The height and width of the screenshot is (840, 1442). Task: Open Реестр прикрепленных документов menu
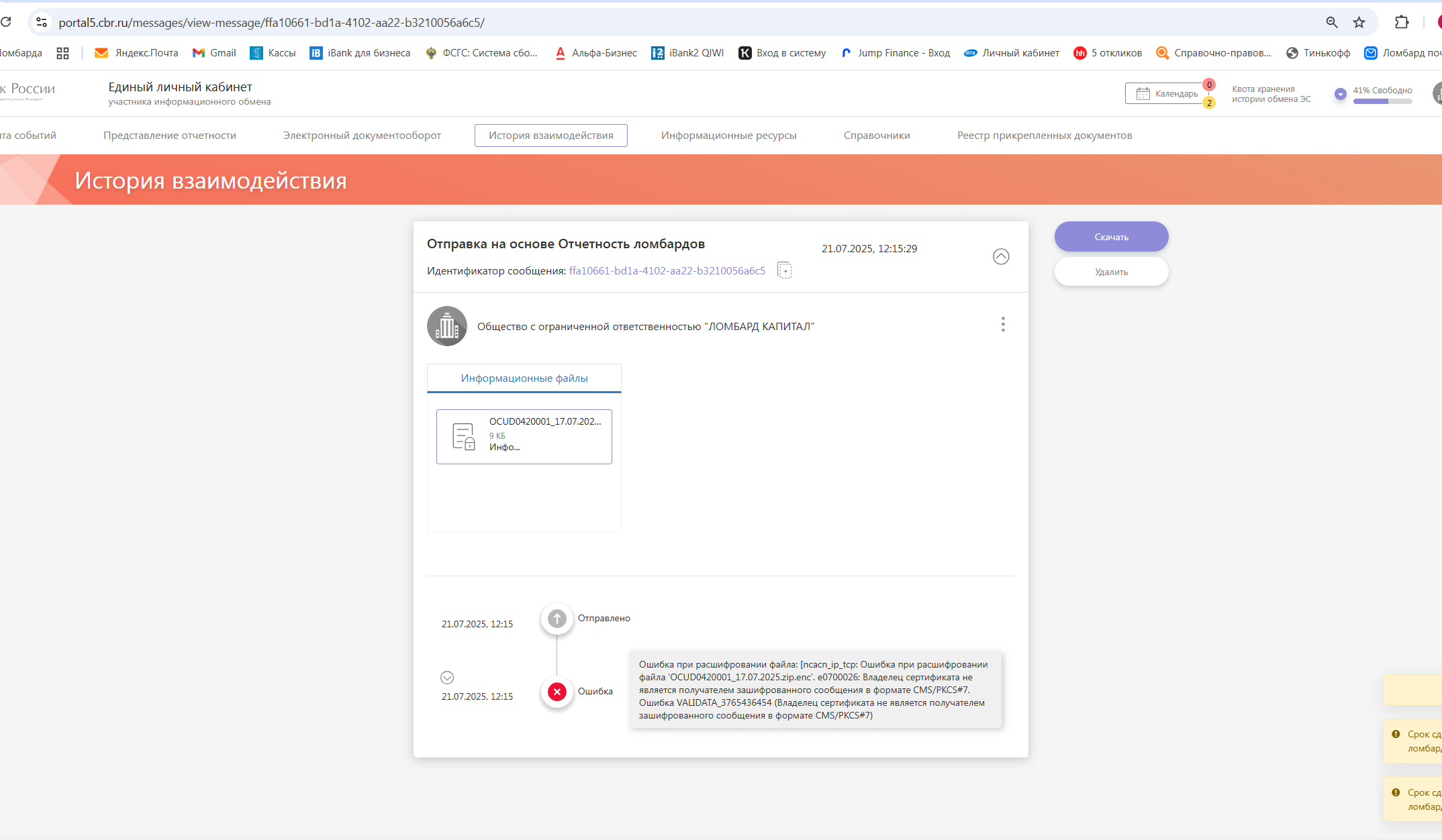[x=1045, y=136]
